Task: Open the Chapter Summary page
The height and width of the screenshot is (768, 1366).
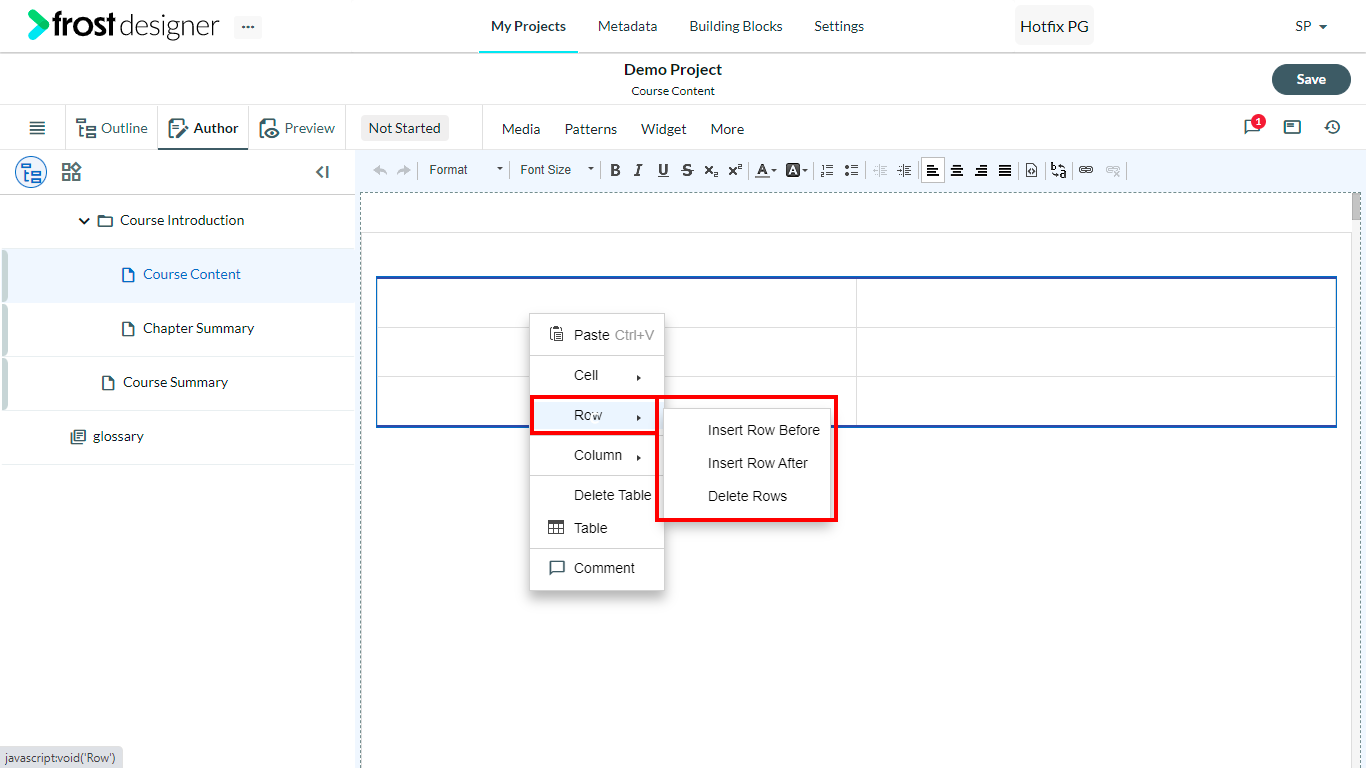Action: point(198,328)
